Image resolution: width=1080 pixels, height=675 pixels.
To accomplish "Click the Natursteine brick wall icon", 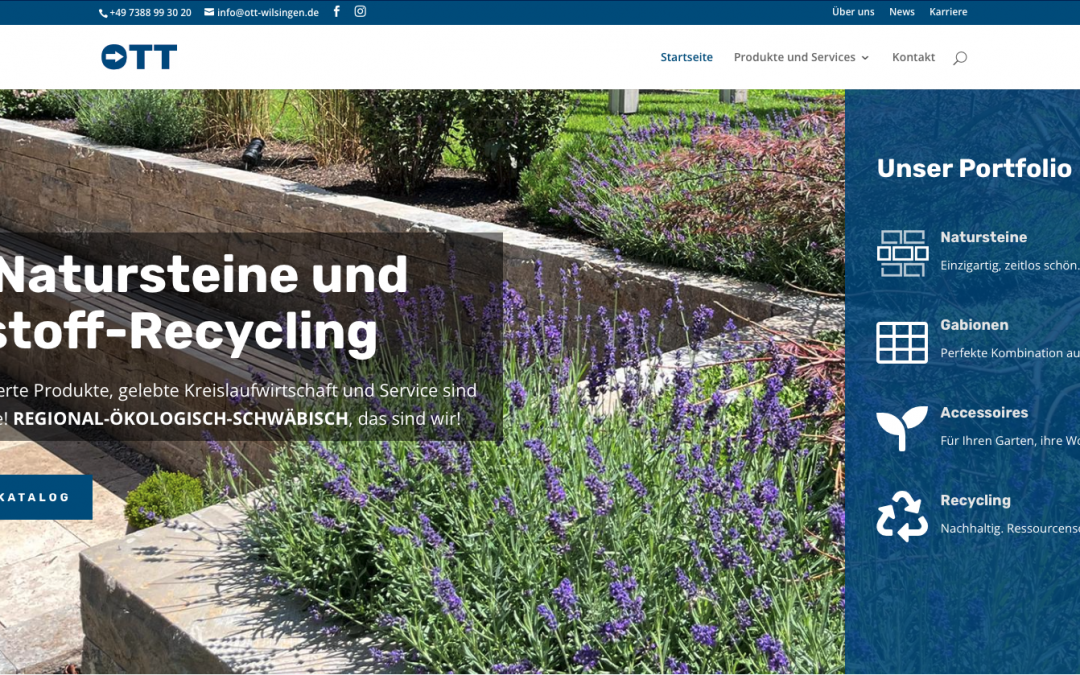I will [902, 253].
